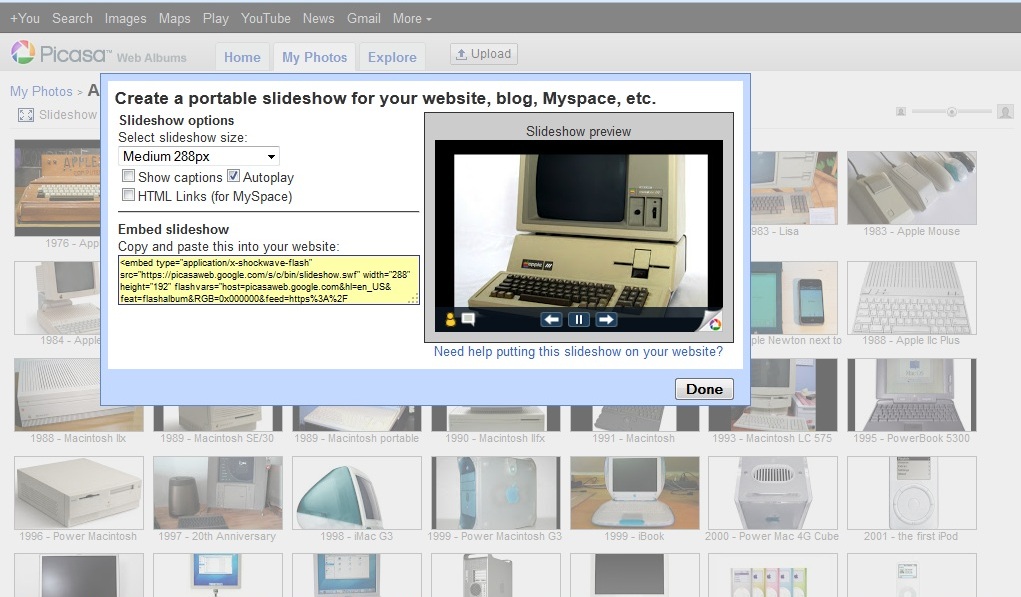Open the slideshow size dropdown

point(199,156)
